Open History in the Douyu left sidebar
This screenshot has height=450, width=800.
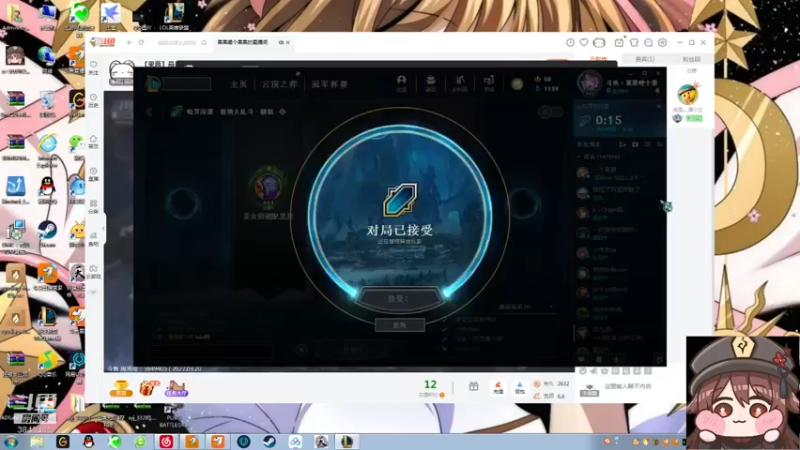[93, 101]
